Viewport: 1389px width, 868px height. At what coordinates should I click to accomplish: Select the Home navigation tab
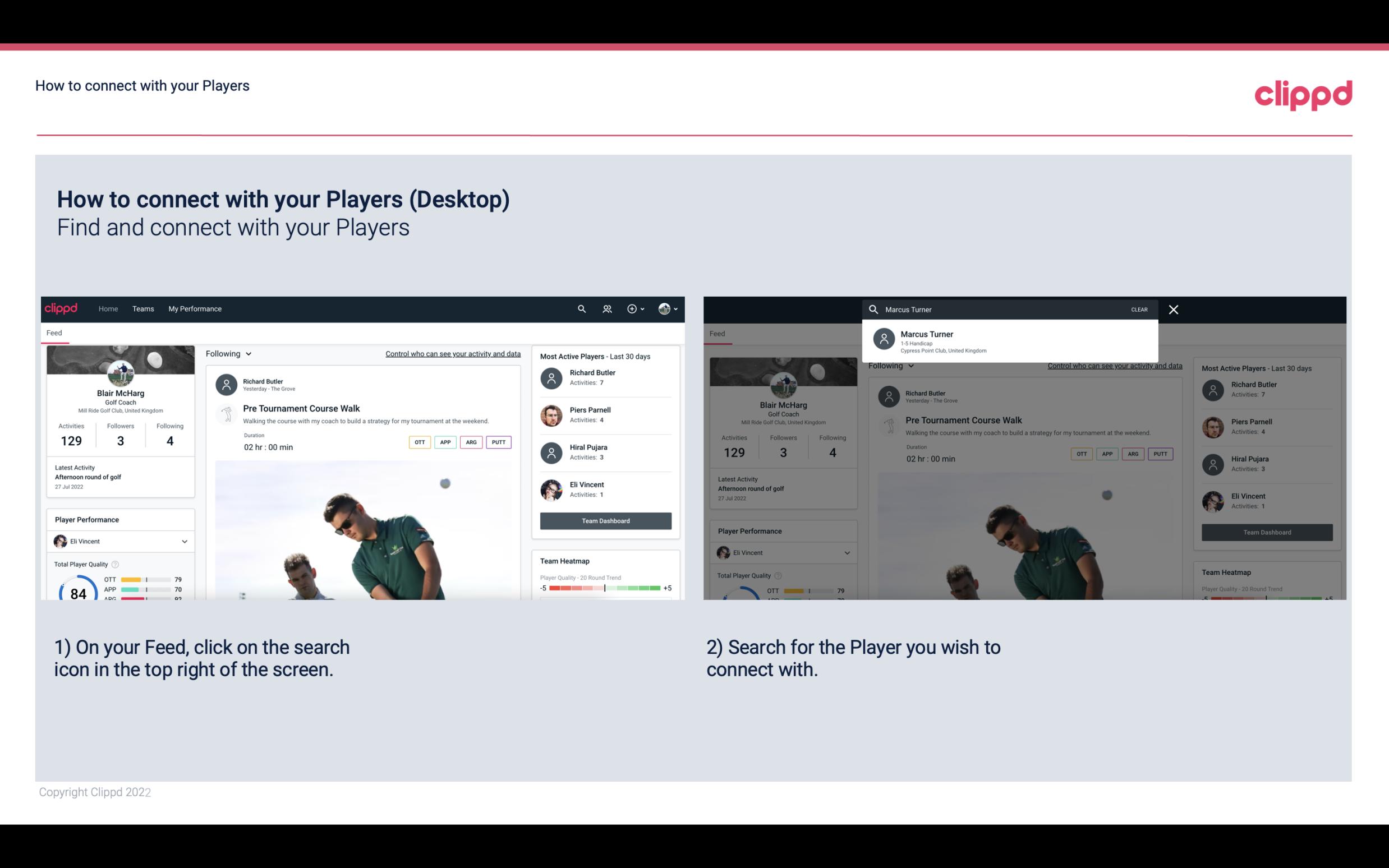(x=107, y=308)
